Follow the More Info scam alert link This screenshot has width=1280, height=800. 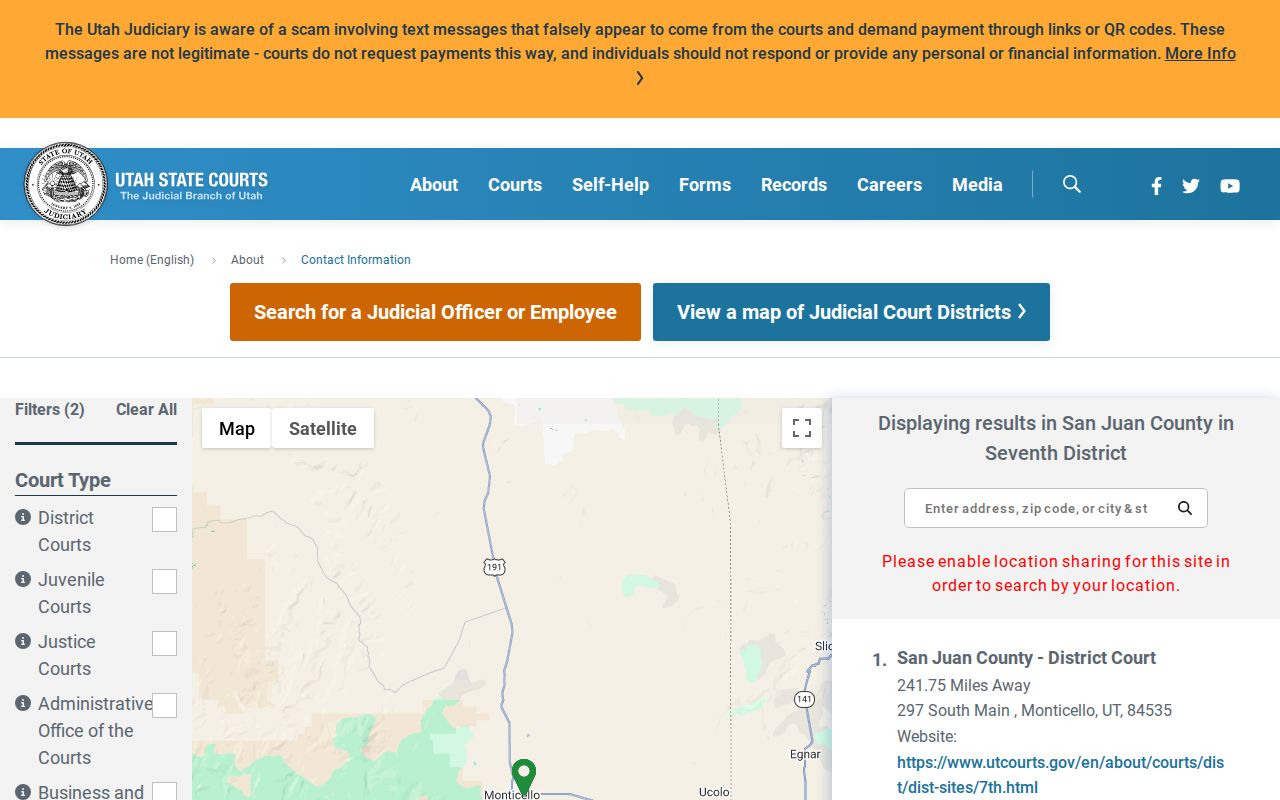click(x=1200, y=53)
